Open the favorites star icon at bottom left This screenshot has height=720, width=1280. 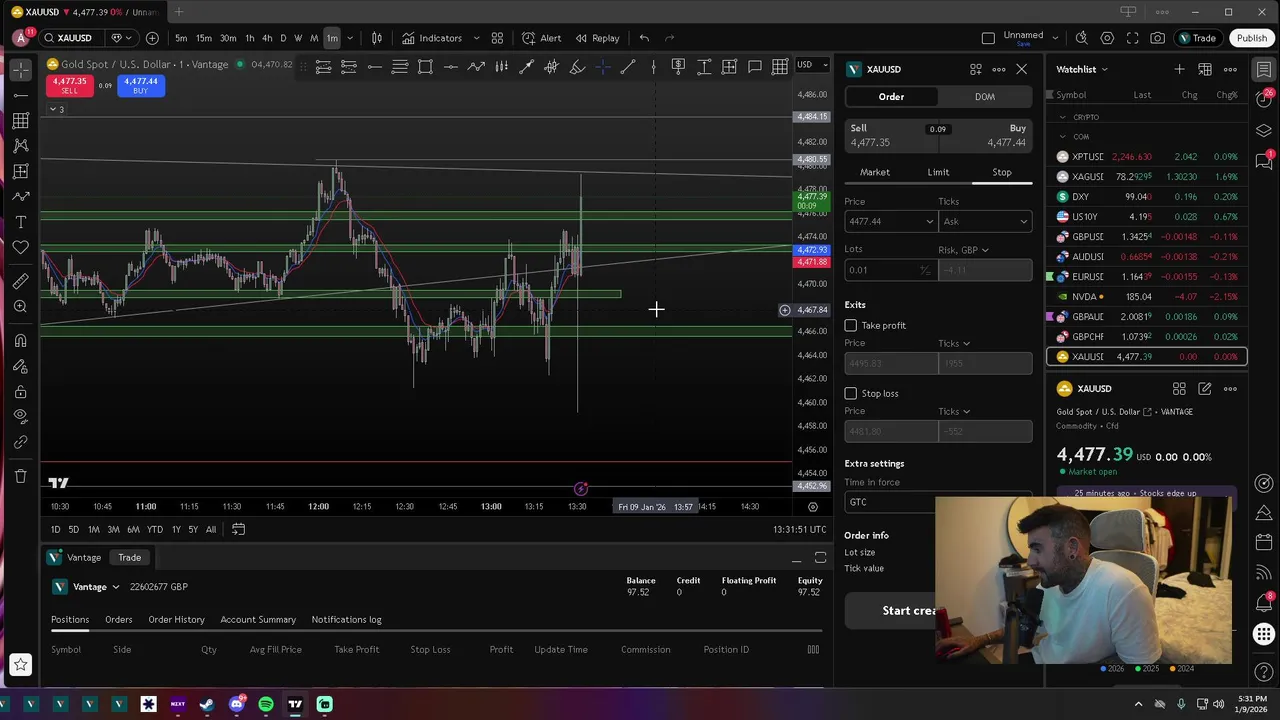[20, 664]
